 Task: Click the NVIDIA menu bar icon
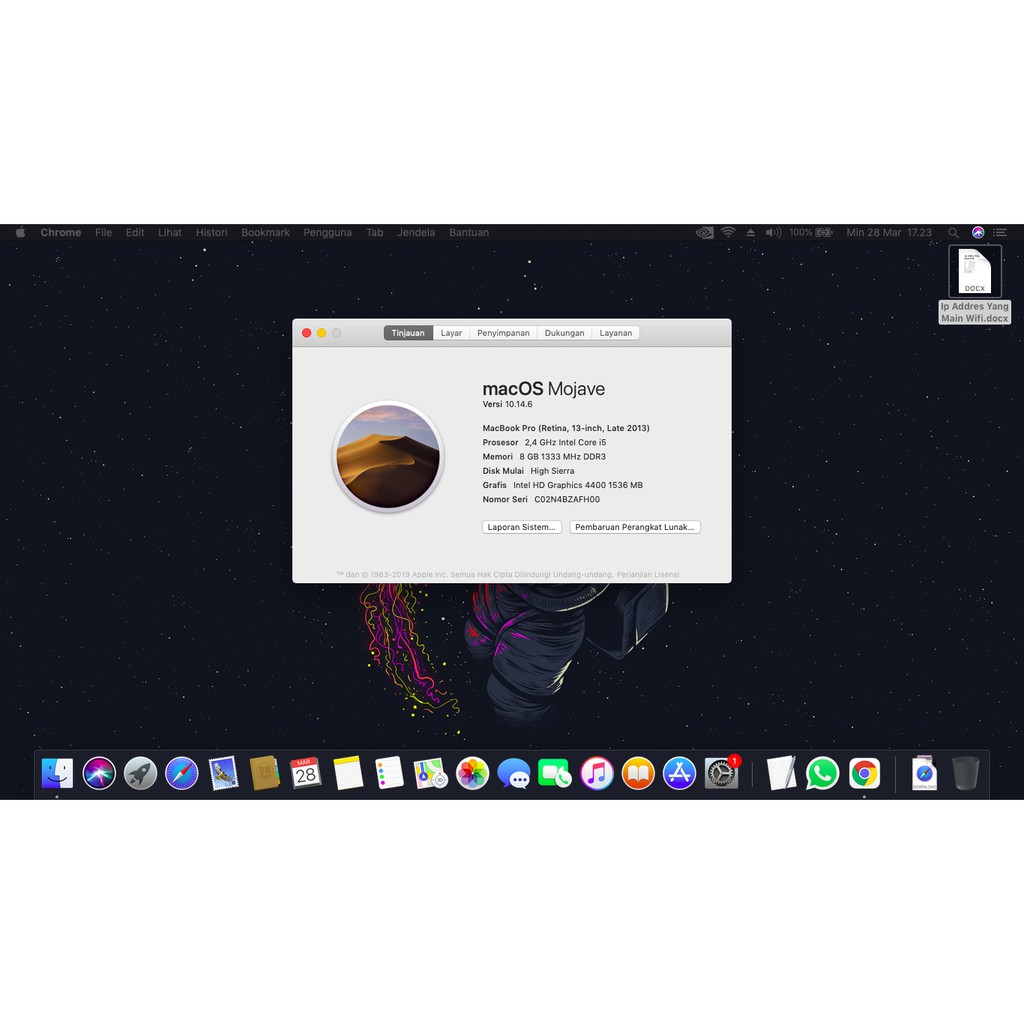pyautogui.click(x=704, y=232)
